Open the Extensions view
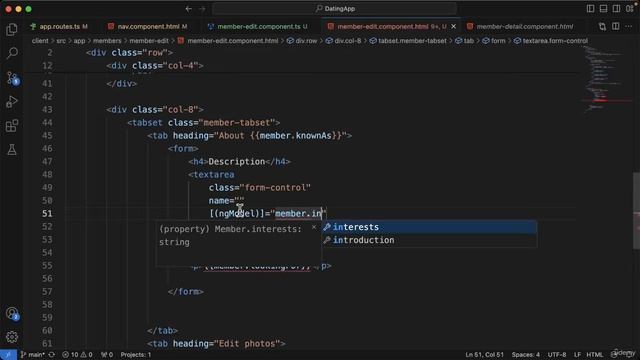The height and width of the screenshot is (360, 640). pyautogui.click(x=12, y=126)
